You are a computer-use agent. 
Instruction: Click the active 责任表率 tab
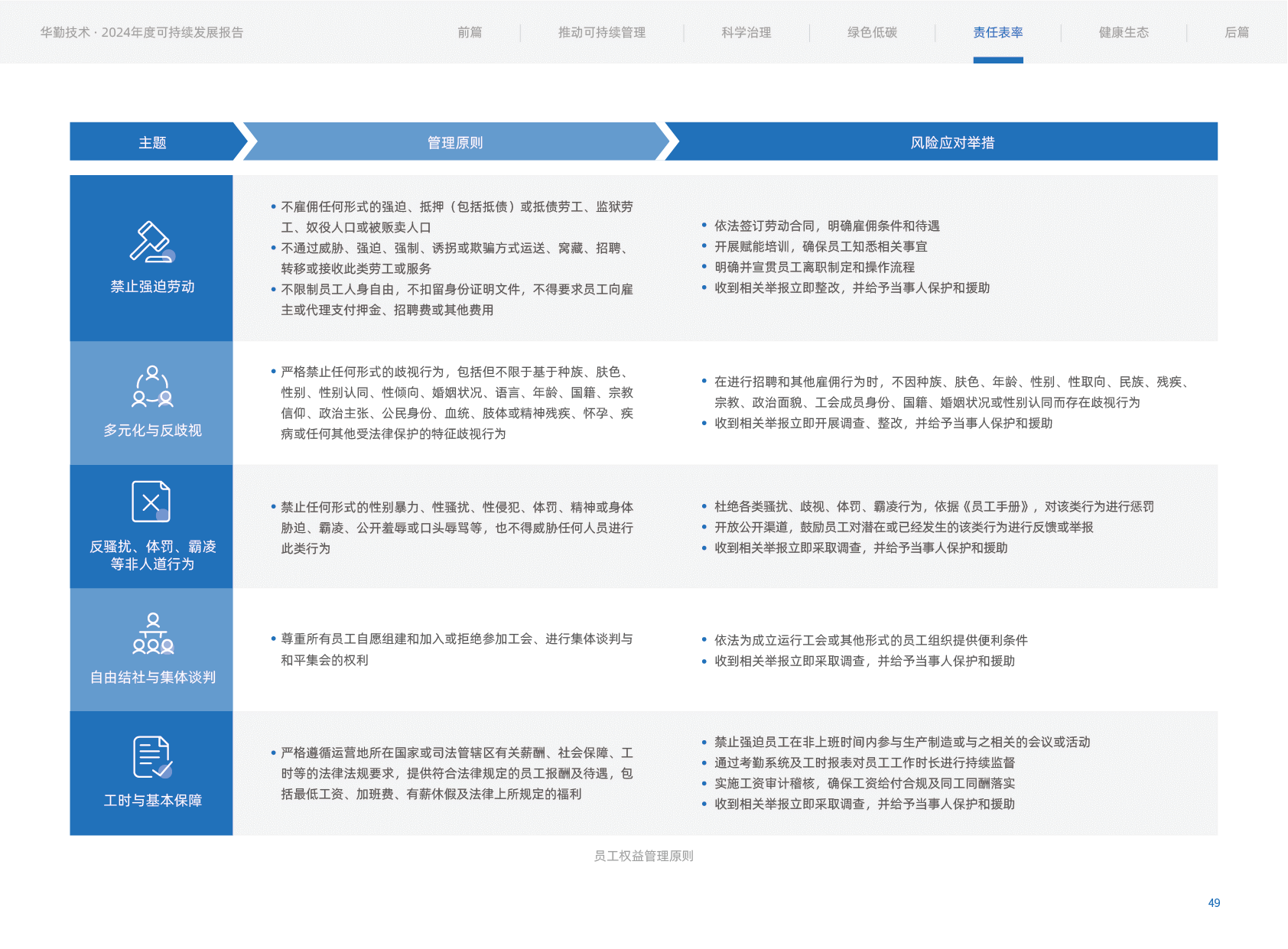point(997,32)
